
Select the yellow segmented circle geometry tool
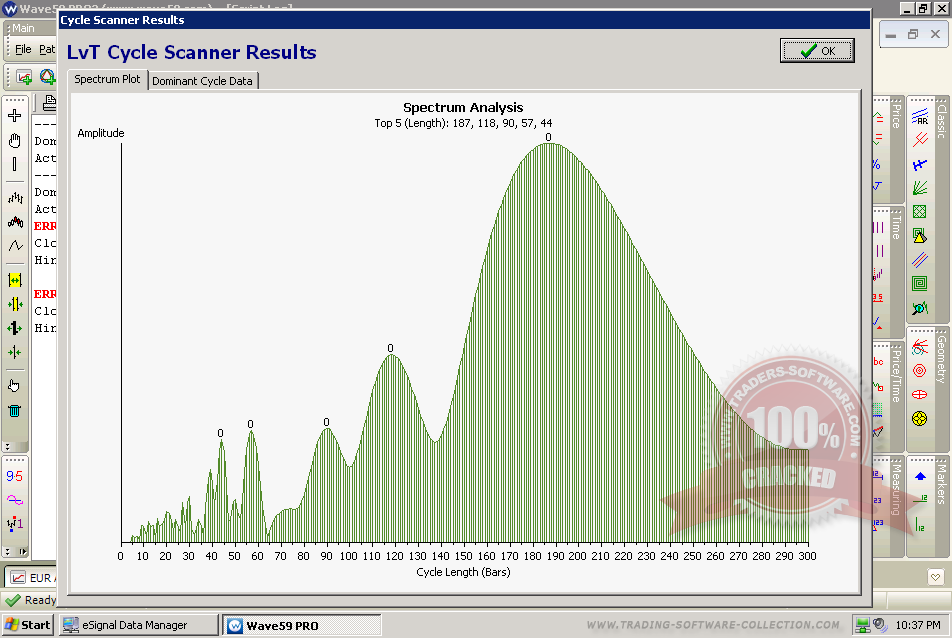pos(920,418)
